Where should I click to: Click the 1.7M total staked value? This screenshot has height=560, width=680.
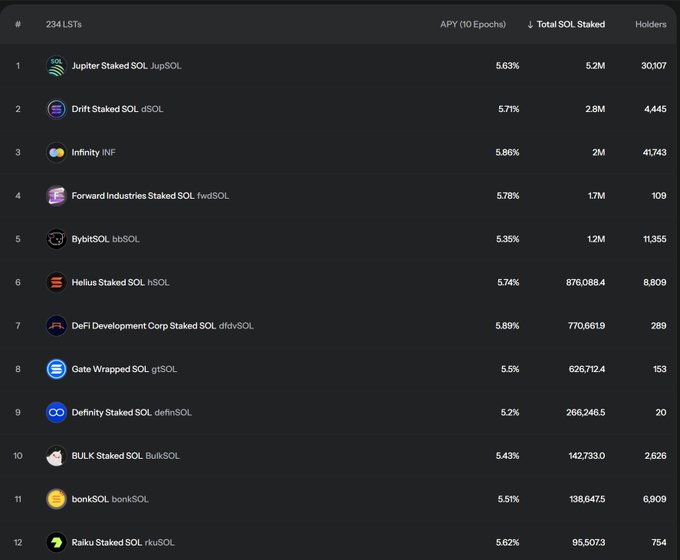597,196
